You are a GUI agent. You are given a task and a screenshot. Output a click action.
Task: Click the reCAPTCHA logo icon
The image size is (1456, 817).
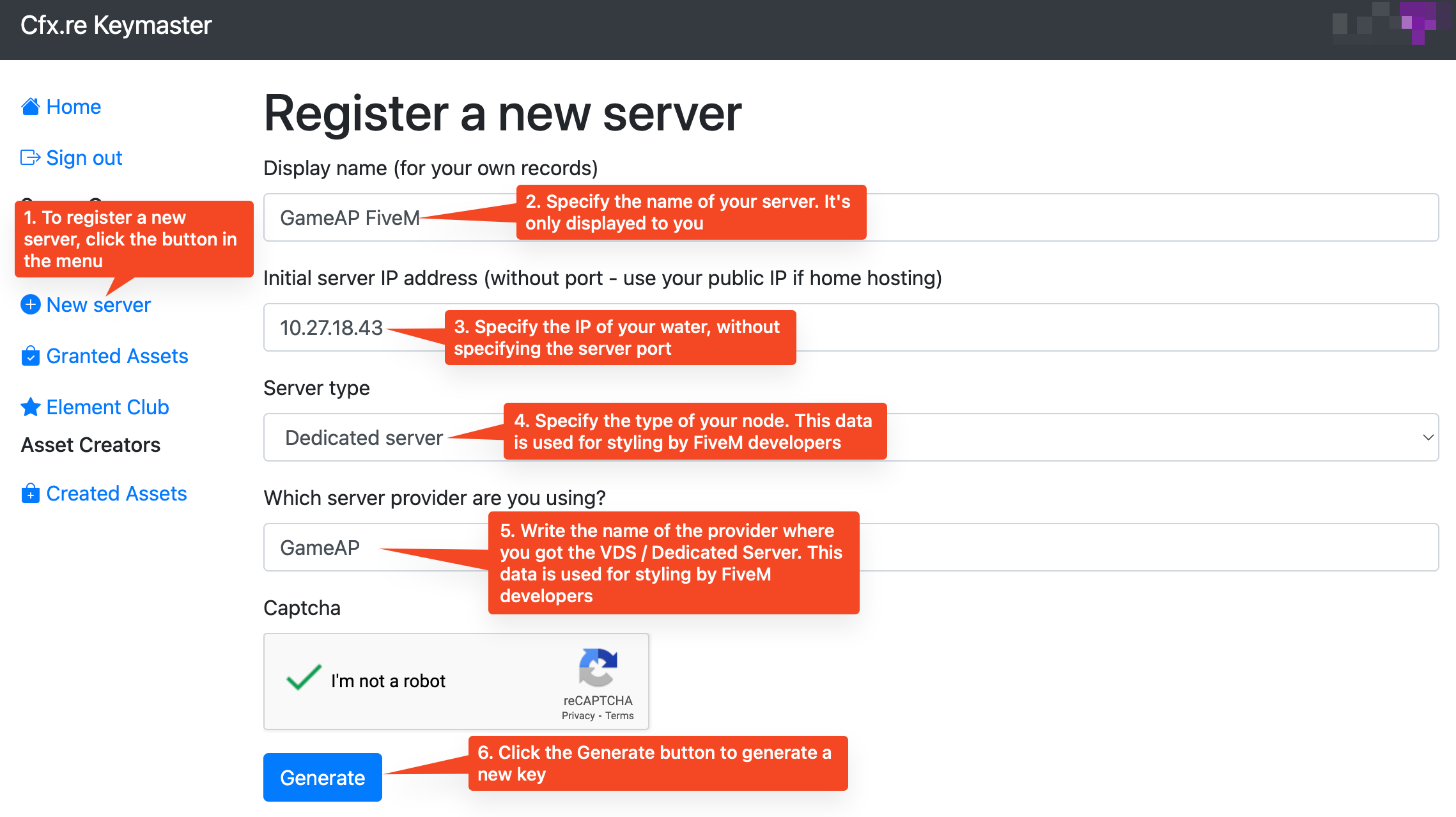[x=598, y=667]
